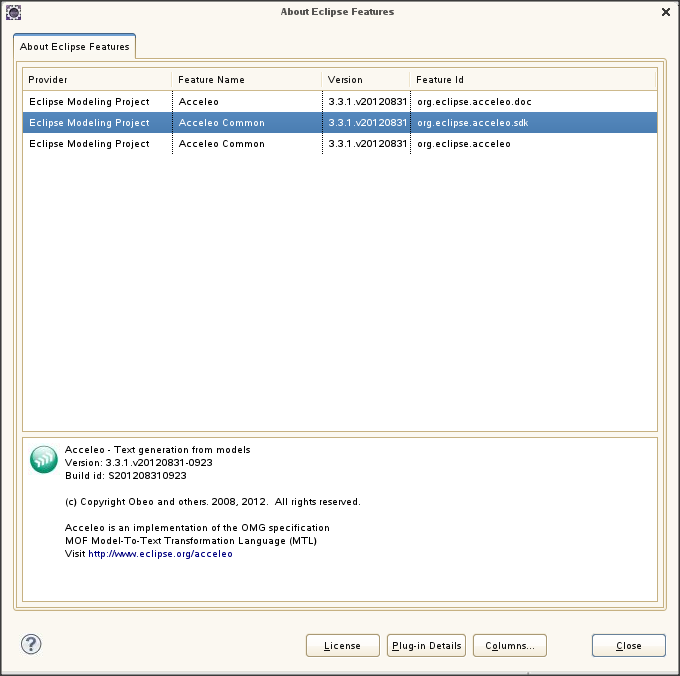Click the Eclipse icon in the title bar

[x=13, y=12]
